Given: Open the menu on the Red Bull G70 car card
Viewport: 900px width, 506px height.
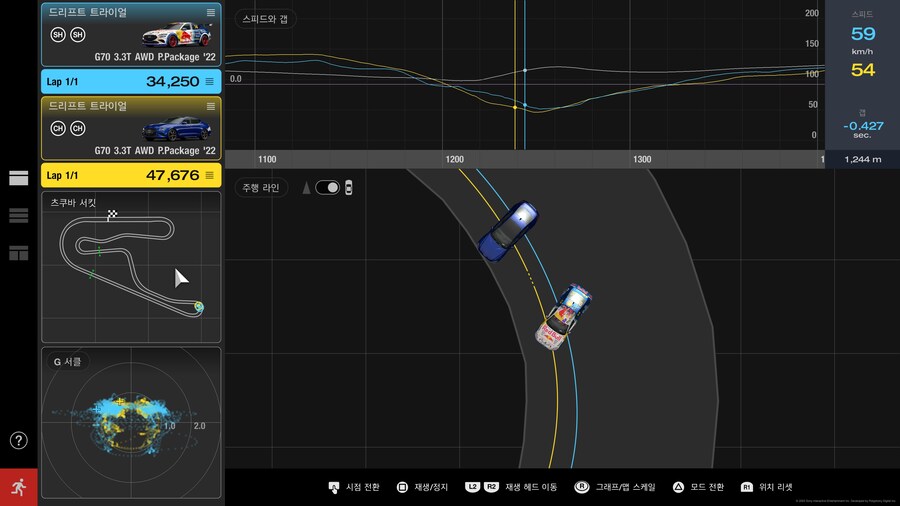Looking at the screenshot, I should (210, 12).
